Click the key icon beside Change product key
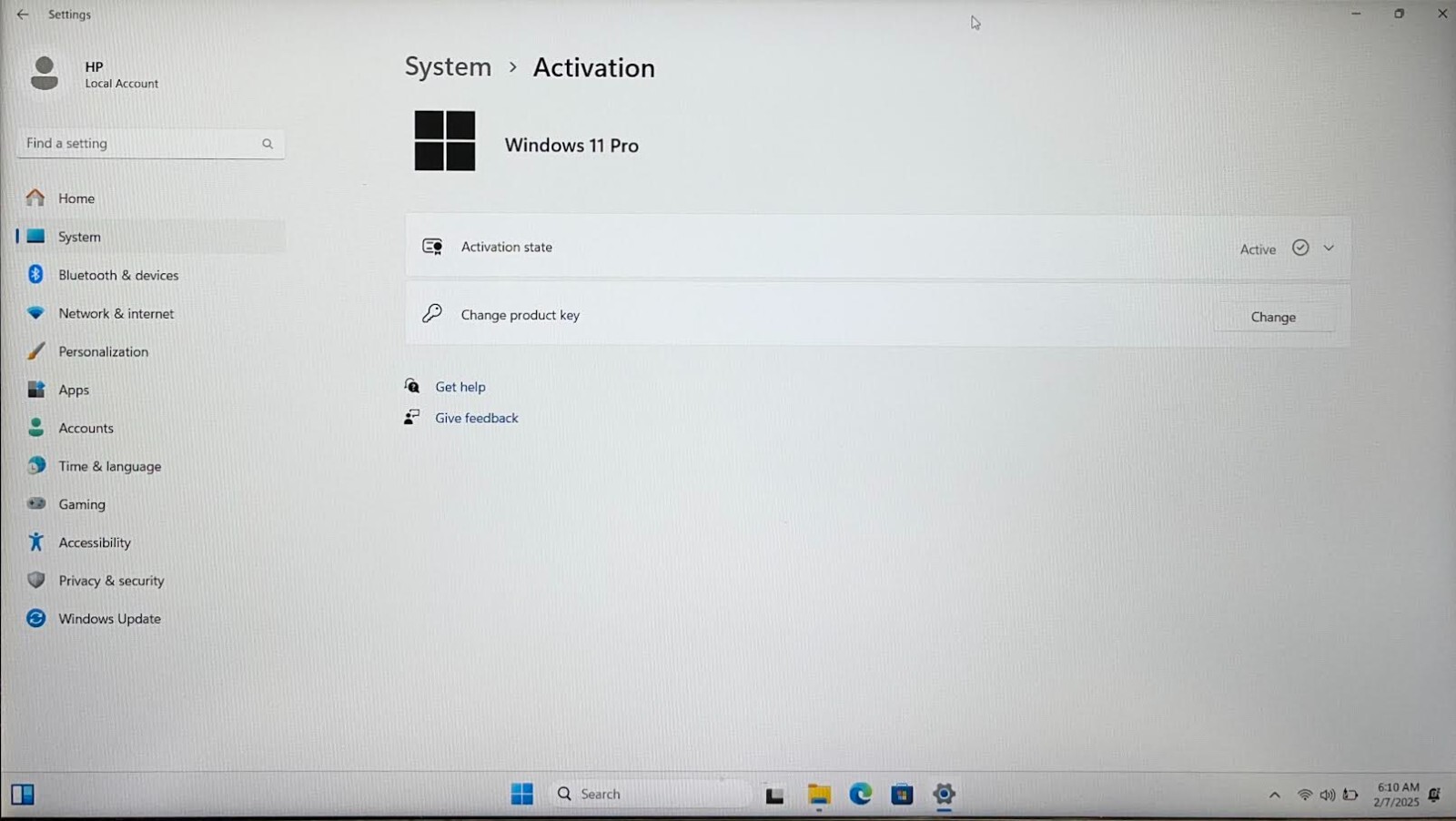The width and height of the screenshot is (1456, 821). tap(432, 313)
